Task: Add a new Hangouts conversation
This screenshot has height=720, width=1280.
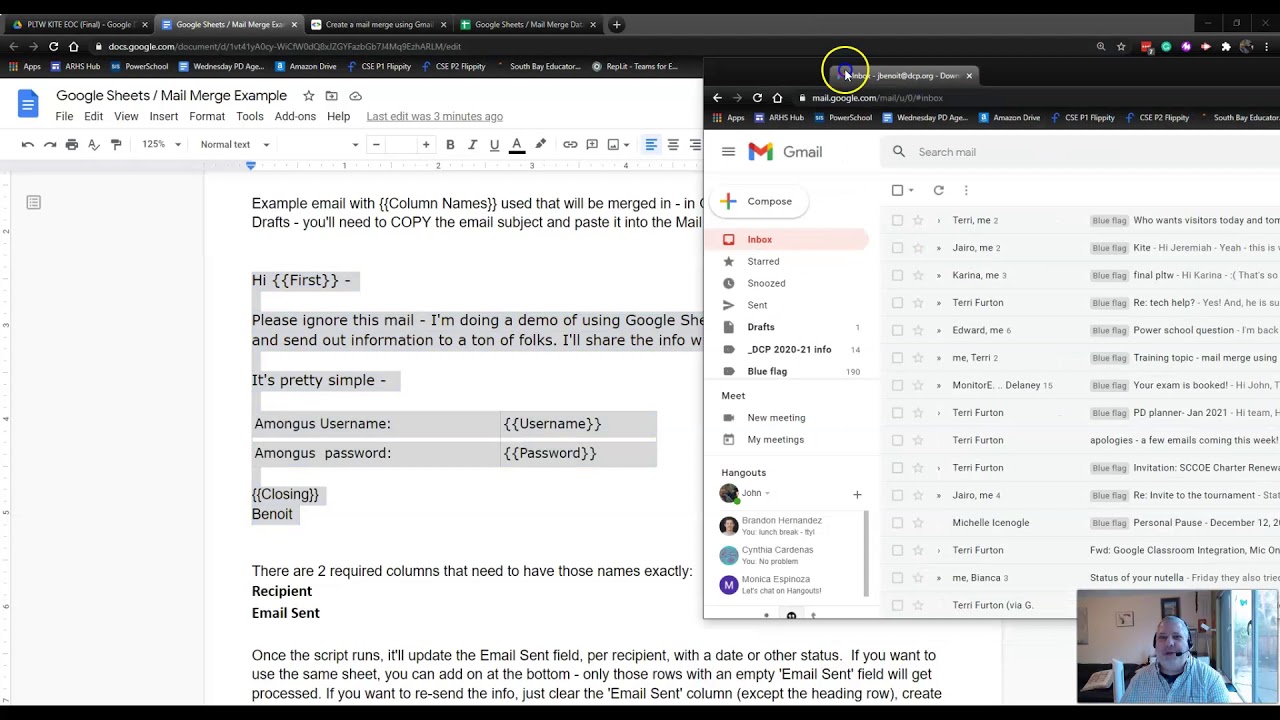Action: [856, 494]
